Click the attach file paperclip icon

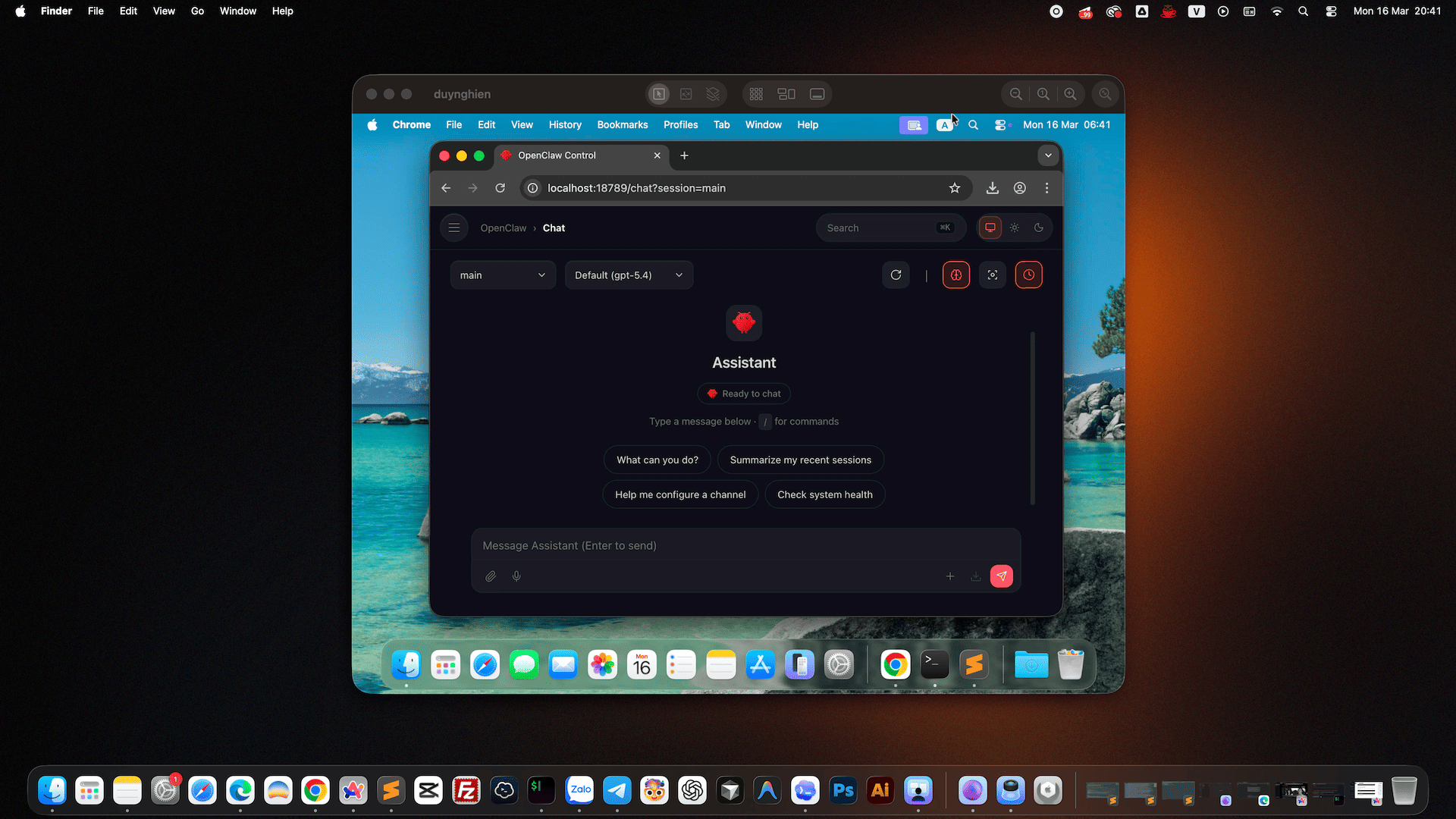[x=491, y=576]
